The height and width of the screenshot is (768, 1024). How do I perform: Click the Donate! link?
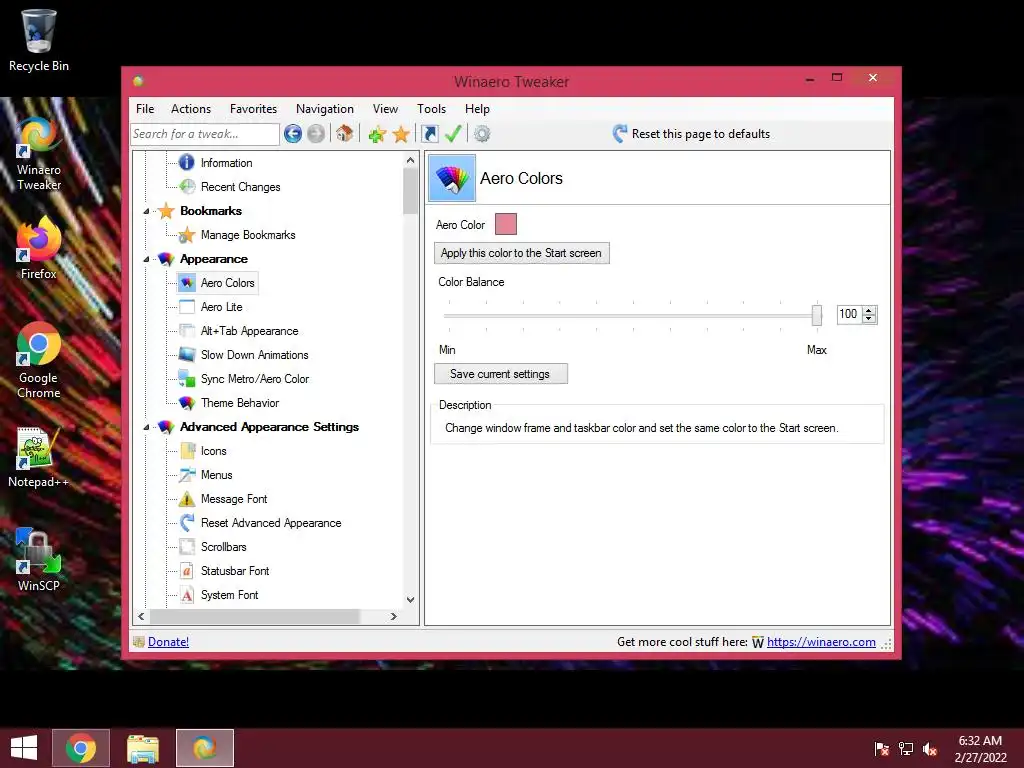168,642
